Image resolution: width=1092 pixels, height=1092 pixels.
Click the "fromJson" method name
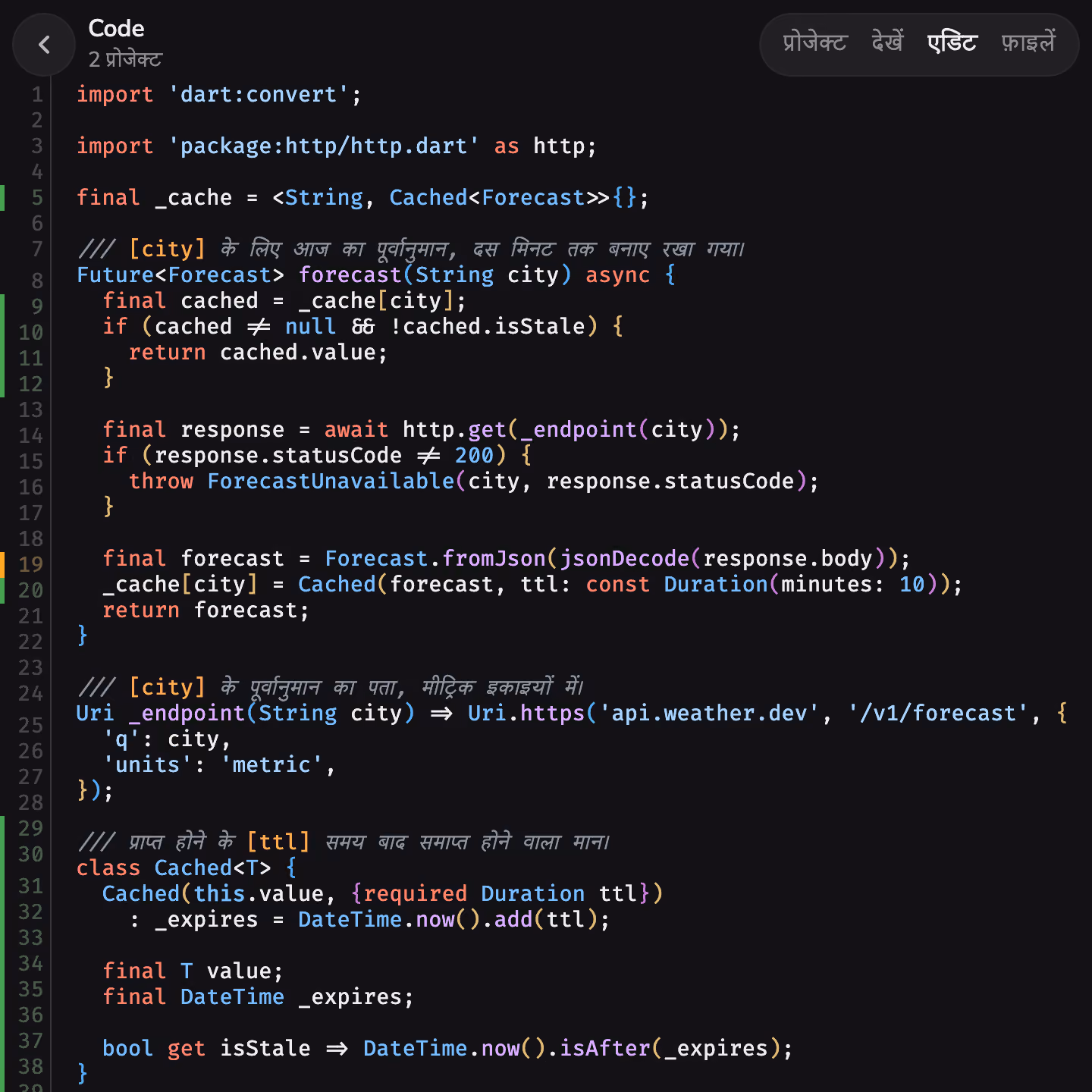(x=494, y=559)
